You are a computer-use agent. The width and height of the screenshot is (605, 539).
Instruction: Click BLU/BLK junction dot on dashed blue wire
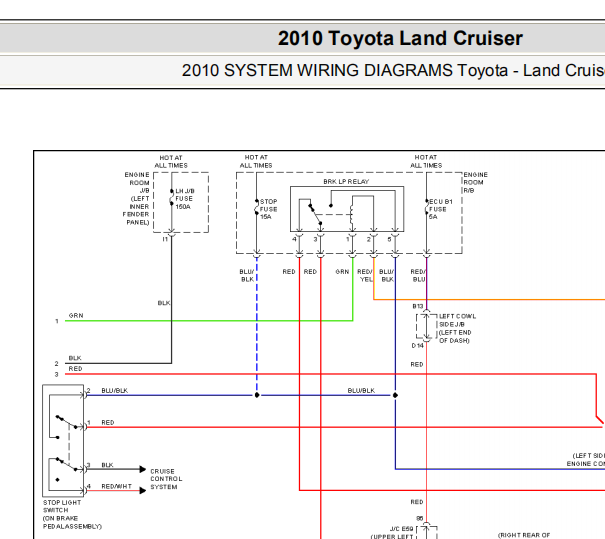(257, 395)
